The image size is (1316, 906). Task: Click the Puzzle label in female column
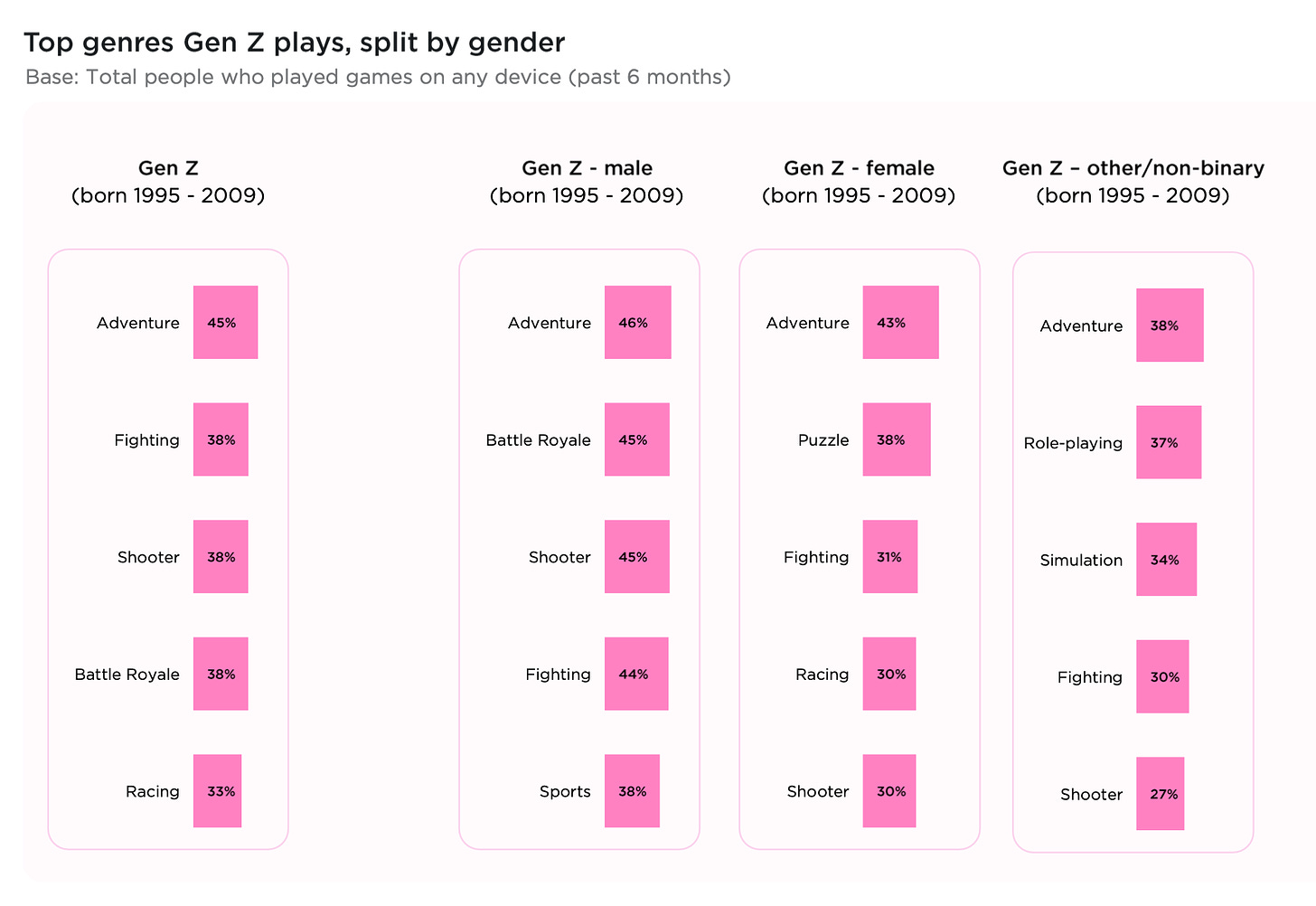pyautogui.click(x=823, y=440)
